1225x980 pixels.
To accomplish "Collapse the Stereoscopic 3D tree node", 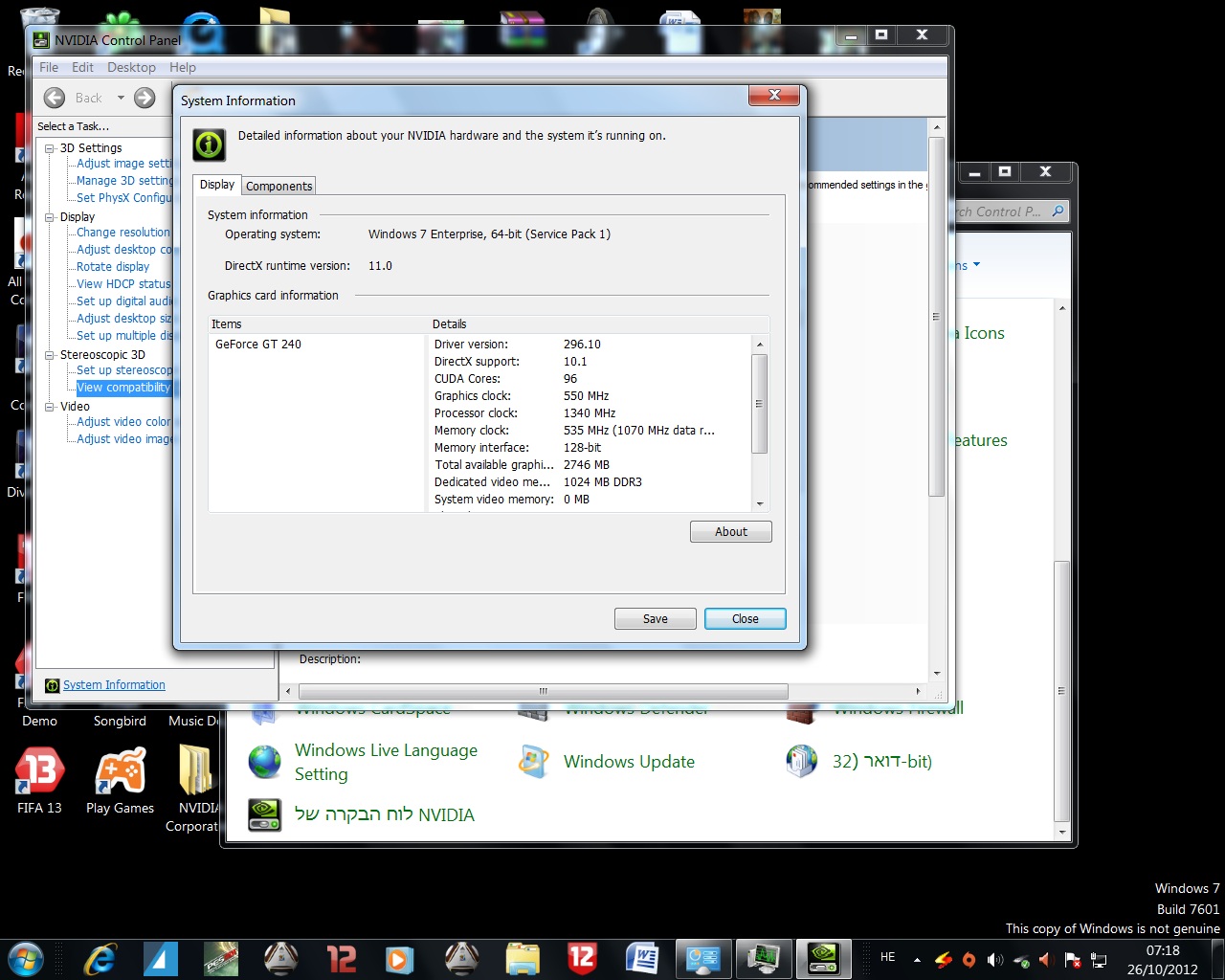I will point(50,355).
